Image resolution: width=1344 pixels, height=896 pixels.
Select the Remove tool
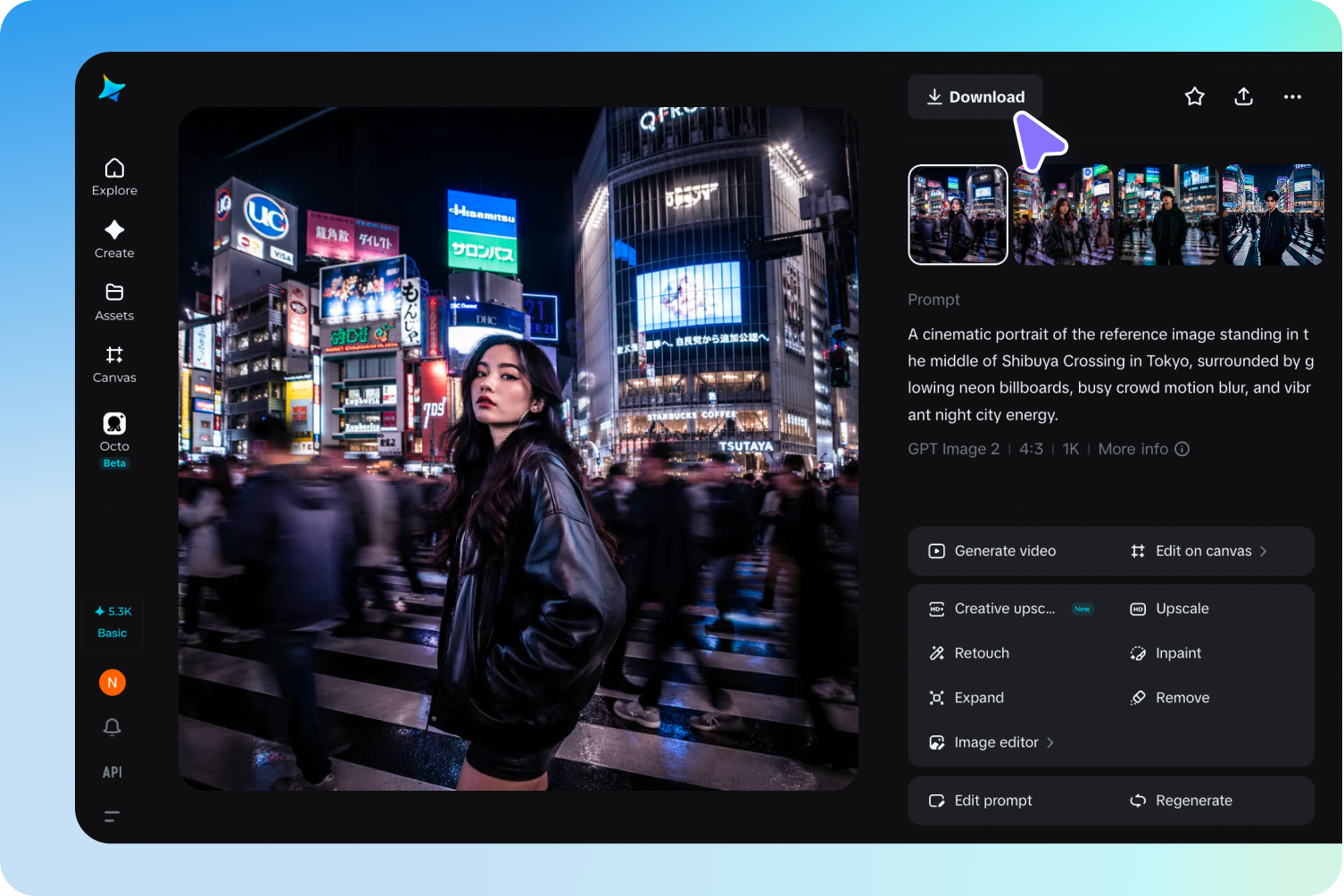pyautogui.click(x=1170, y=698)
